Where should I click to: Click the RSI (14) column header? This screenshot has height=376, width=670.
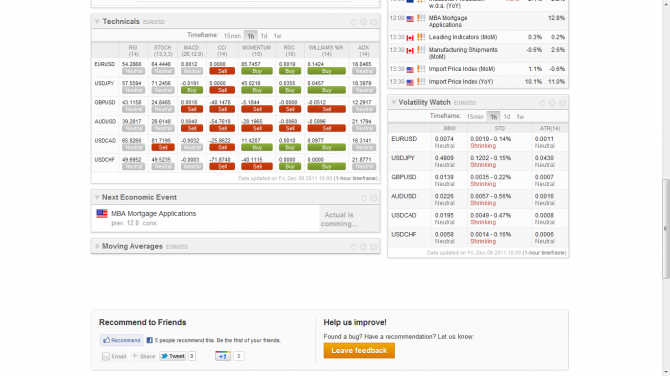coord(134,51)
